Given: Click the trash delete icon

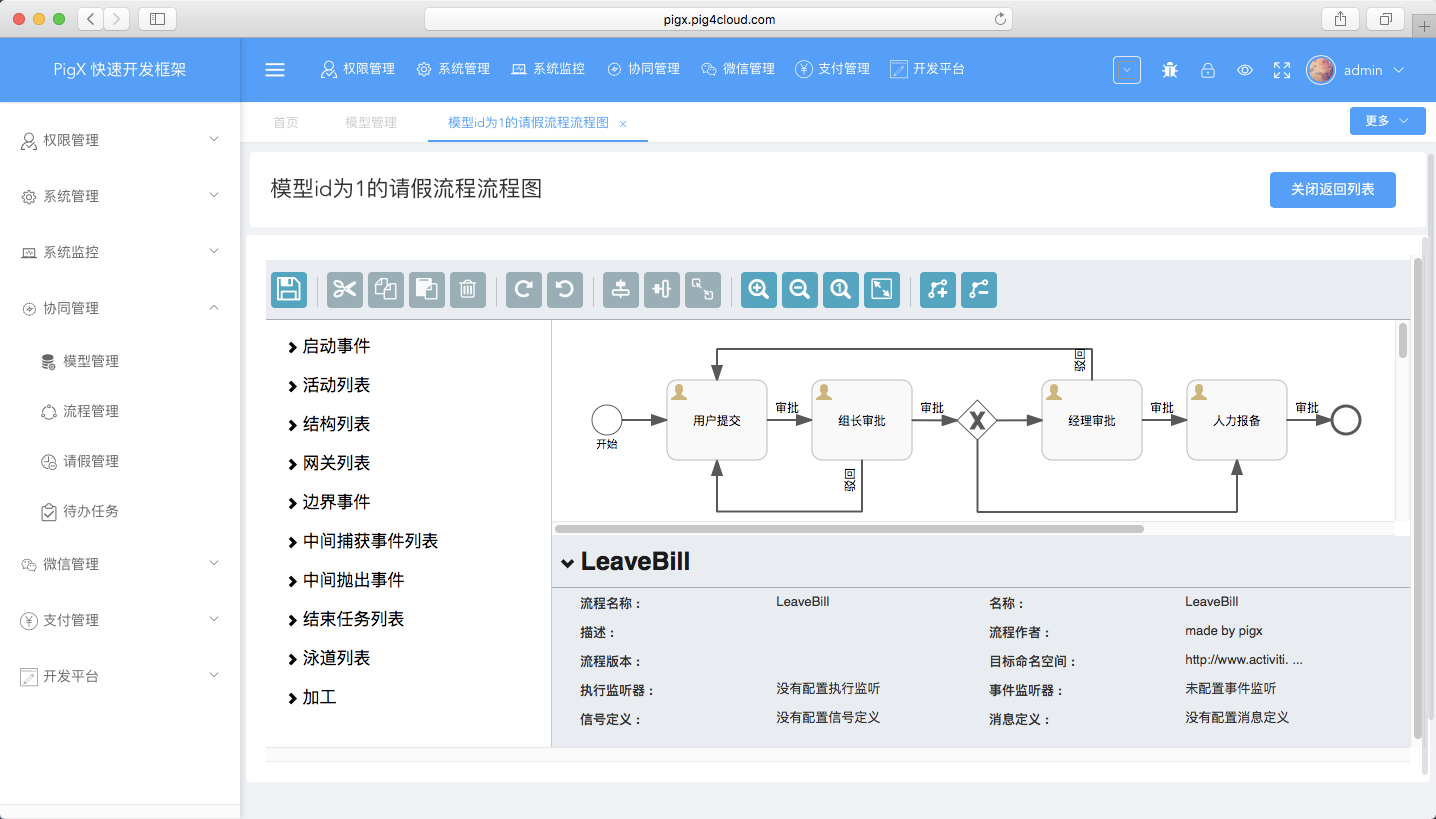Looking at the screenshot, I should [468, 290].
